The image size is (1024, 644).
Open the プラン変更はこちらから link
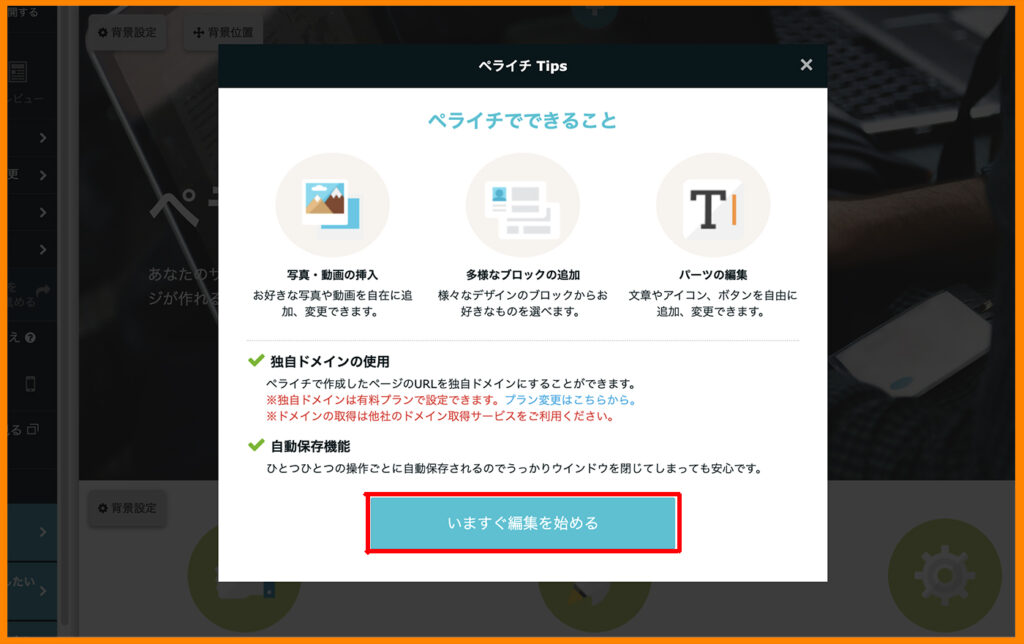(570, 400)
